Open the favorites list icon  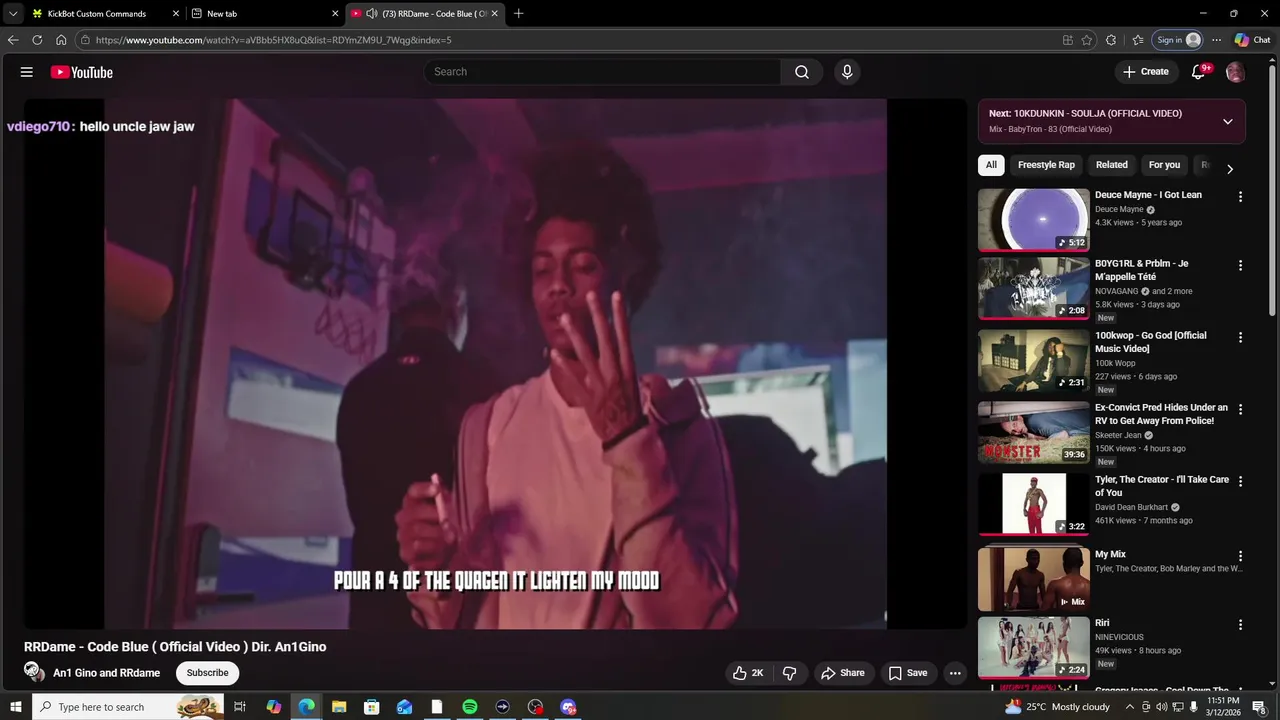click(1138, 40)
